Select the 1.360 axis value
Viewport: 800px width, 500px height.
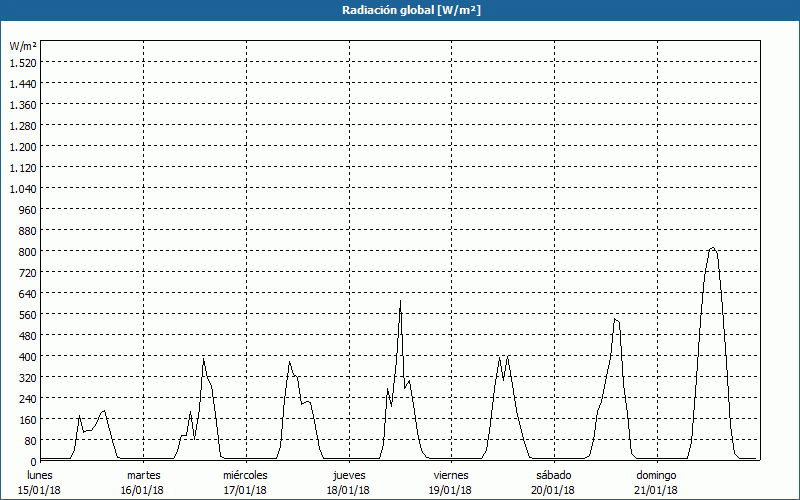[23, 105]
